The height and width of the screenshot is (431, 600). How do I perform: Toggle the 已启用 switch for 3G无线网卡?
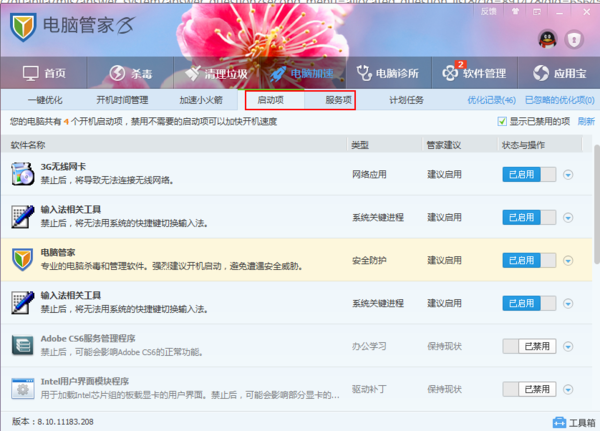529,175
